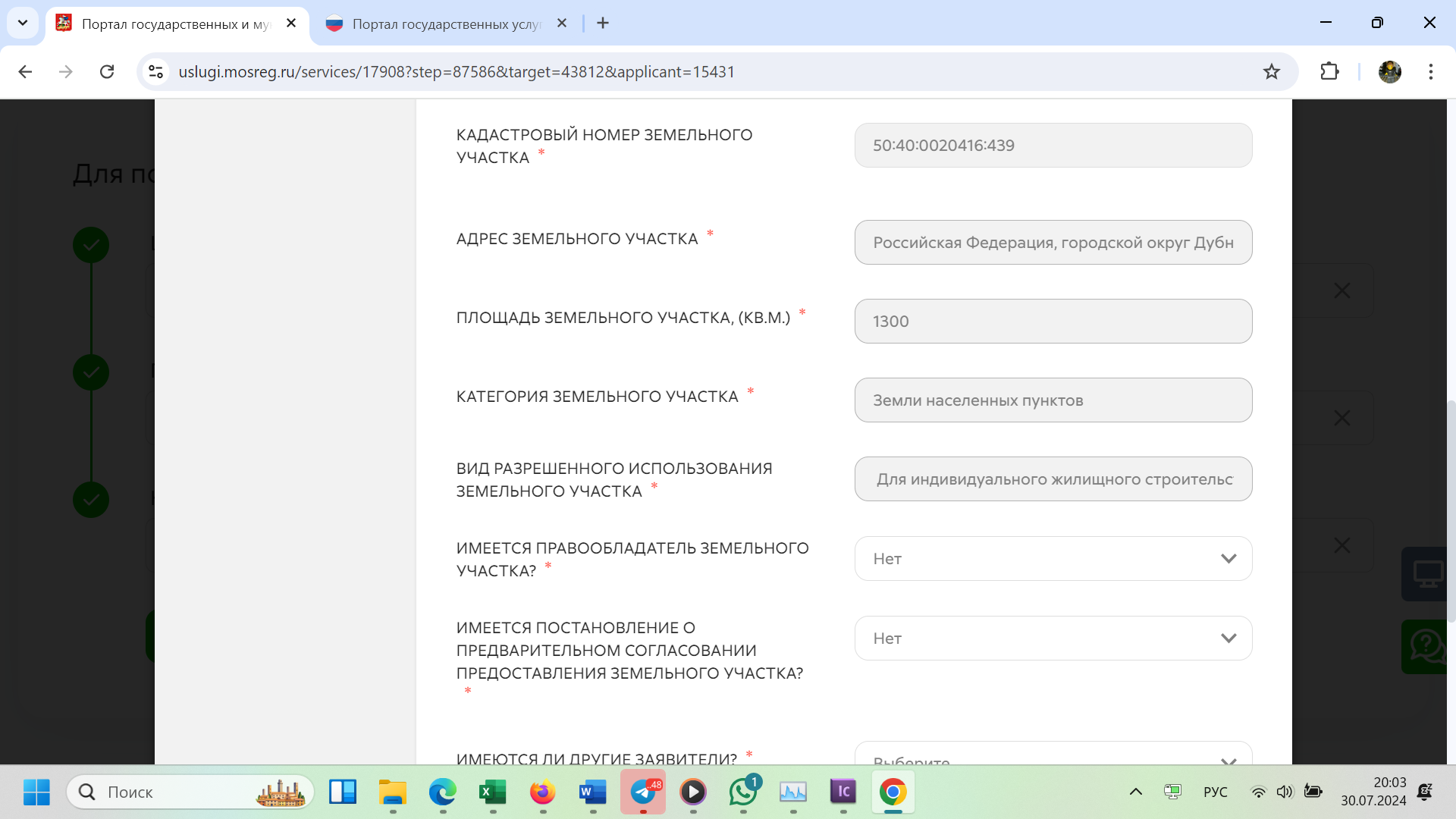Open the tab search chevron button

click(x=23, y=23)
